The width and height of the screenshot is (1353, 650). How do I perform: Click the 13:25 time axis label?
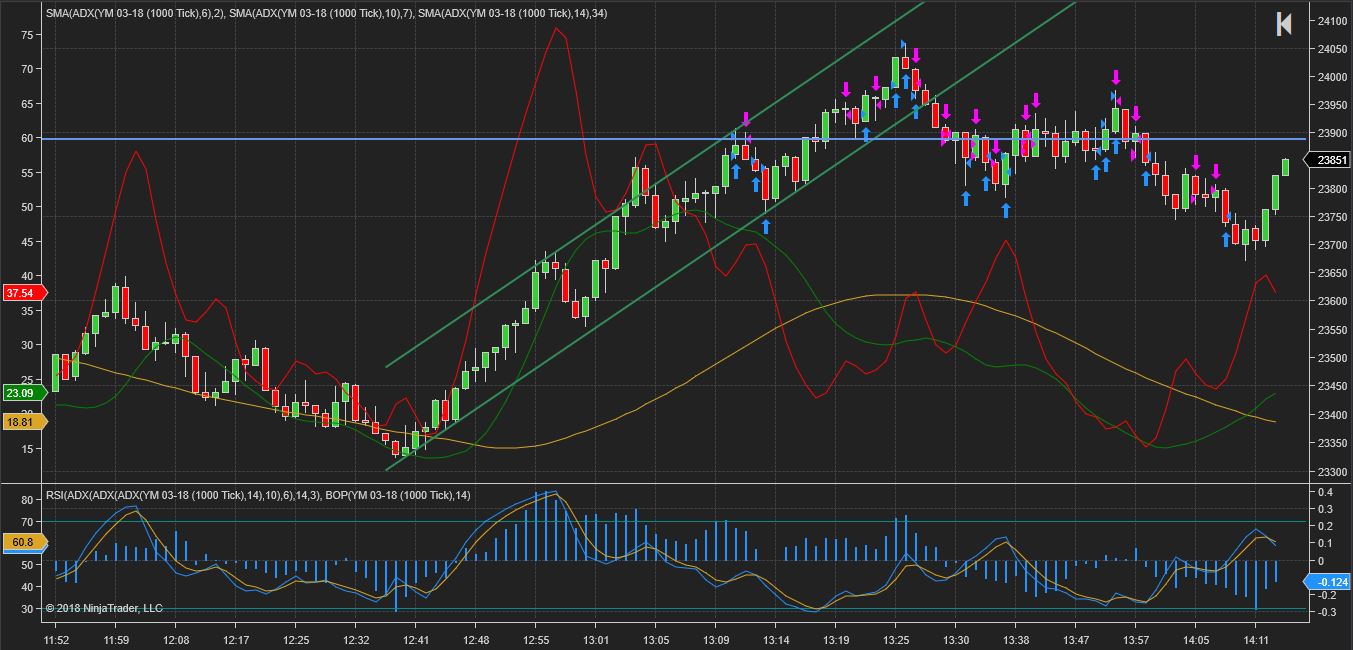click(897, 639)
